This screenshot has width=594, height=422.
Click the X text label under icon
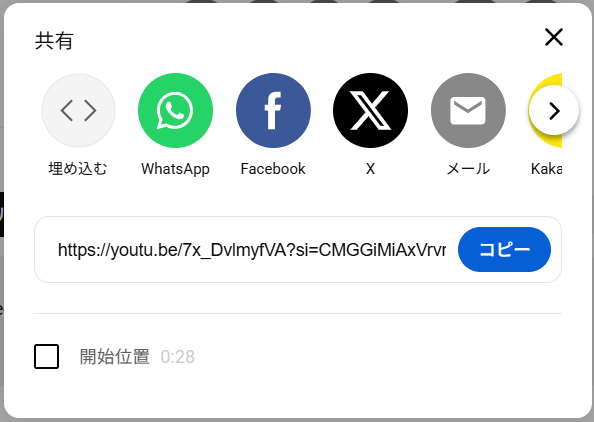point(370,169)
